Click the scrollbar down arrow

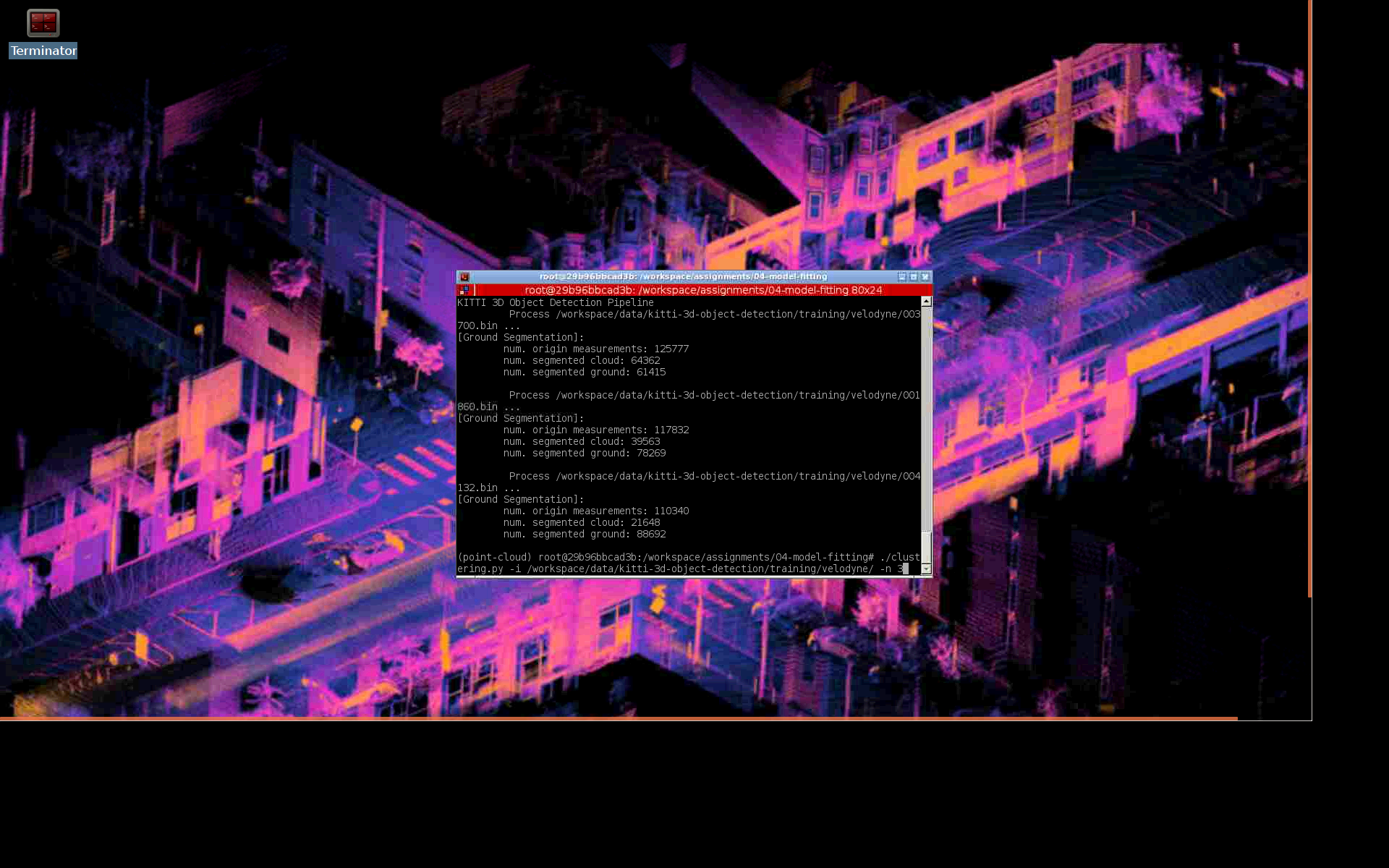click(x=926, y=569)
